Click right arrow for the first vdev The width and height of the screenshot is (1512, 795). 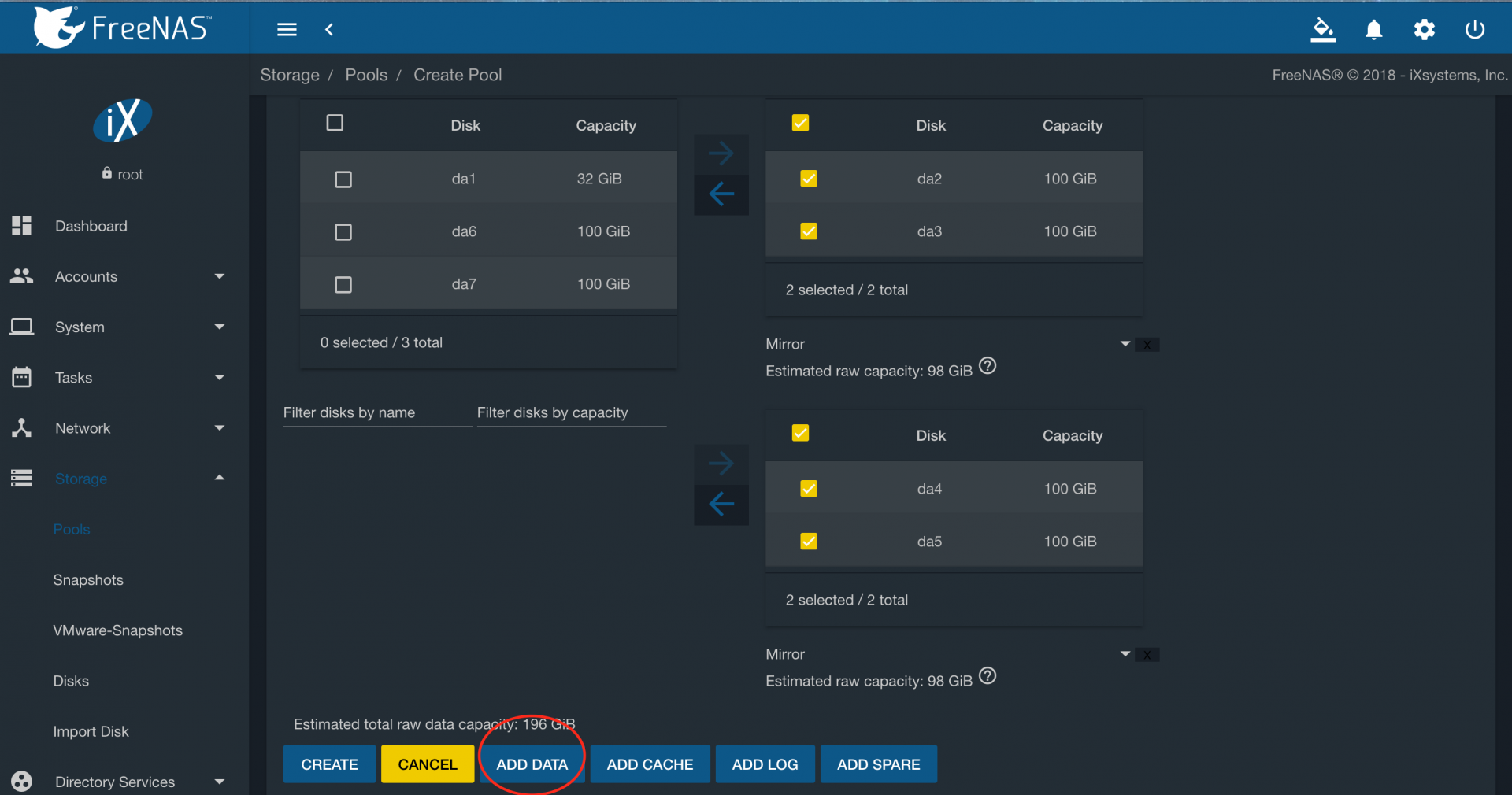point(721,153)
